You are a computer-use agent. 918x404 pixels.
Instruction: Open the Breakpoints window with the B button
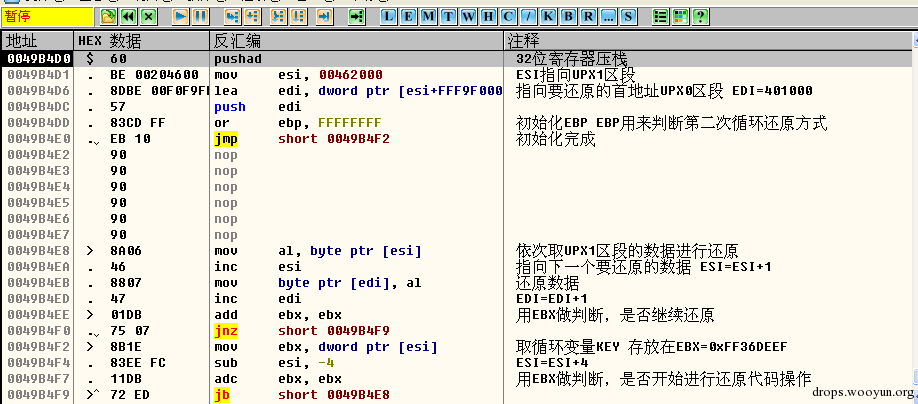pyautogui.click(x=569, y=17)
